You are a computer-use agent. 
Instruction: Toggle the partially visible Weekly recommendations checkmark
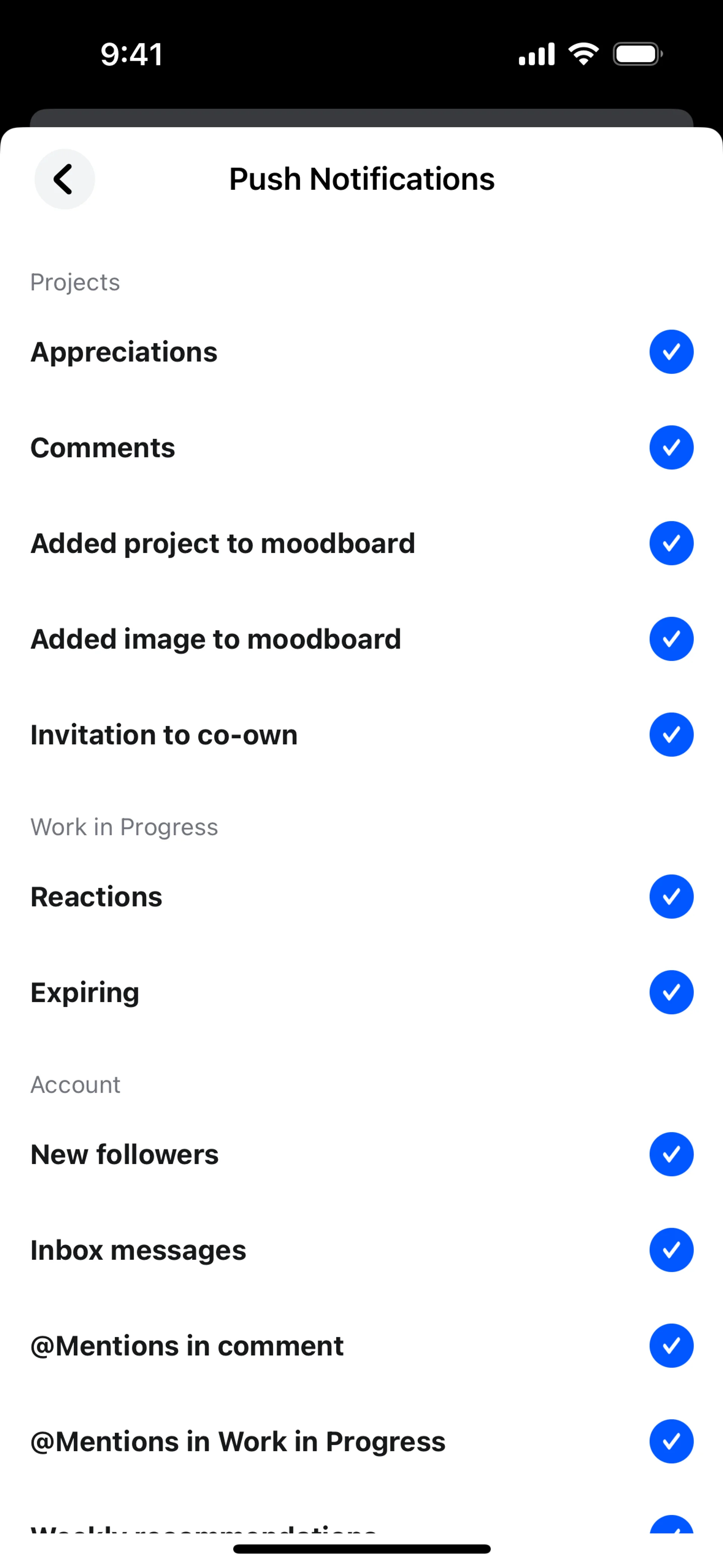[671, 1525]
